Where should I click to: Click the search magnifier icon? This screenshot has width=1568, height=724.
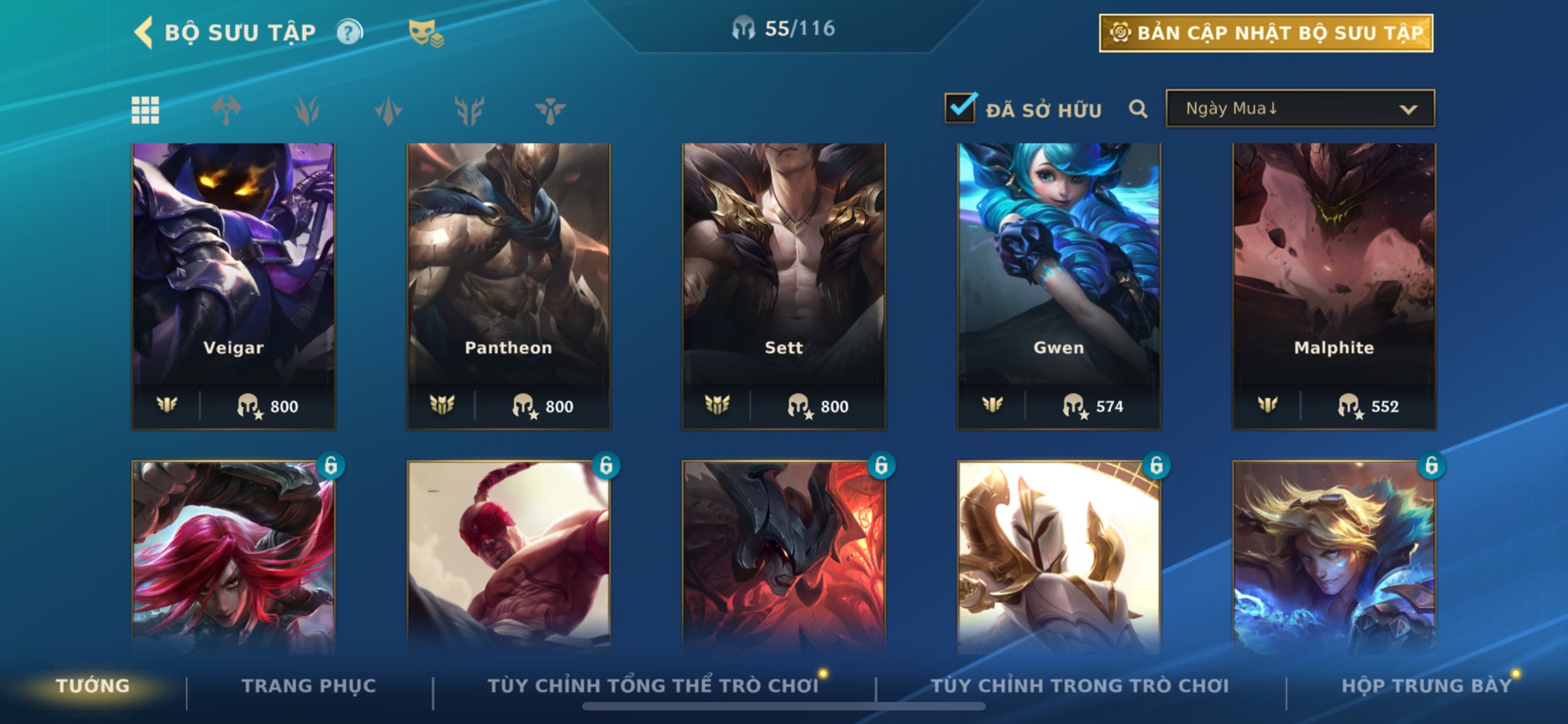click(x=1138, y=109)
